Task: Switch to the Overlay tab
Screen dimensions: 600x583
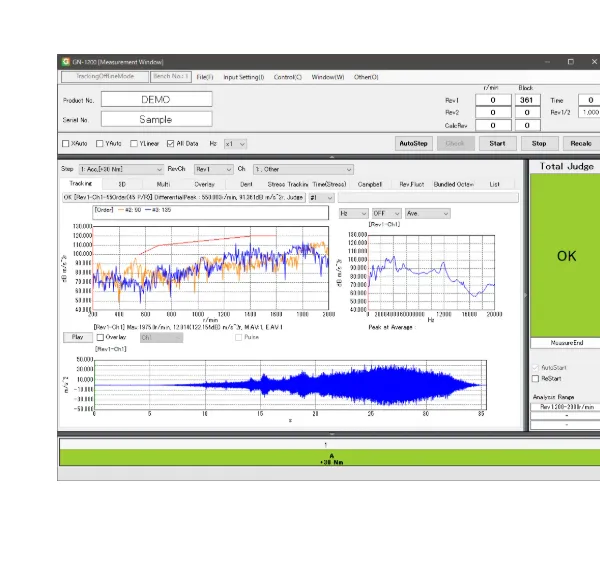Action: 205,184
